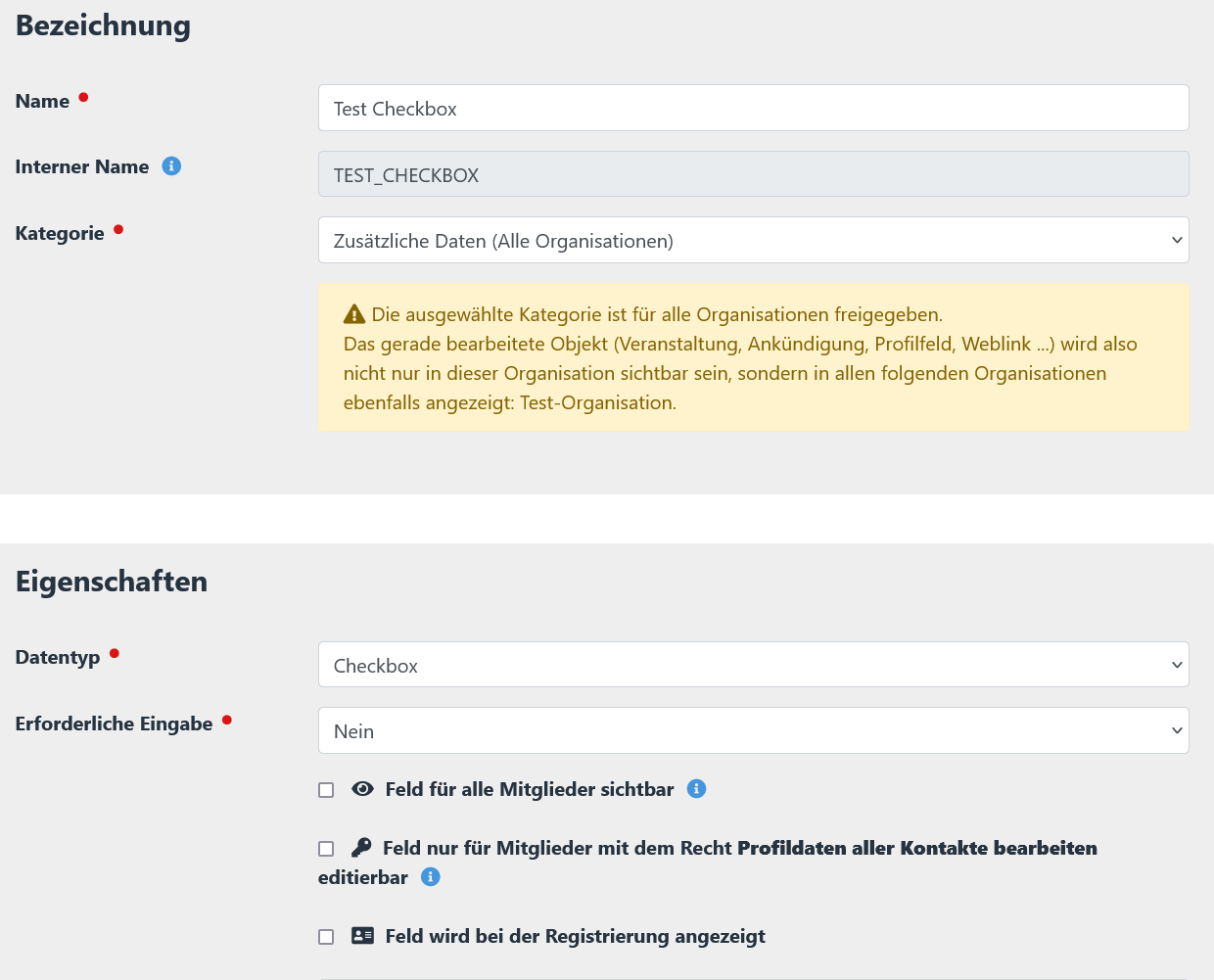Click the ID card icon for registration
1214x980 pixels.
pos(362,936)
